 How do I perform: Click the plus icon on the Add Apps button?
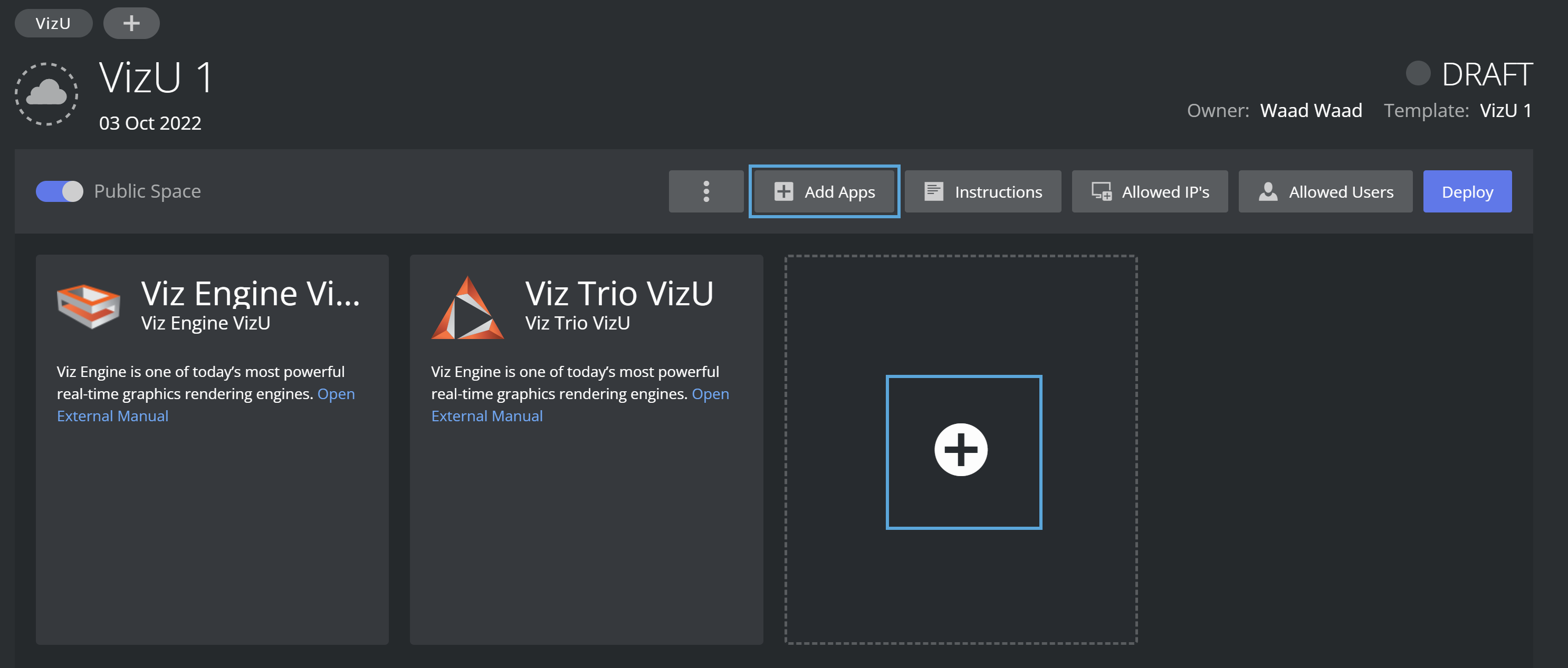[783, 191]
